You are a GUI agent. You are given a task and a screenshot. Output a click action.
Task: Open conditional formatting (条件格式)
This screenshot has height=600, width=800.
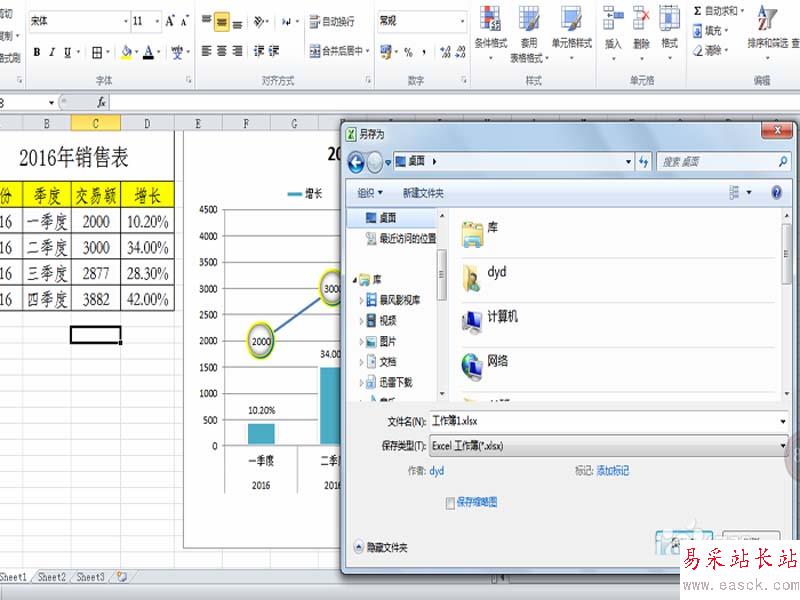(x=491, y=33)
